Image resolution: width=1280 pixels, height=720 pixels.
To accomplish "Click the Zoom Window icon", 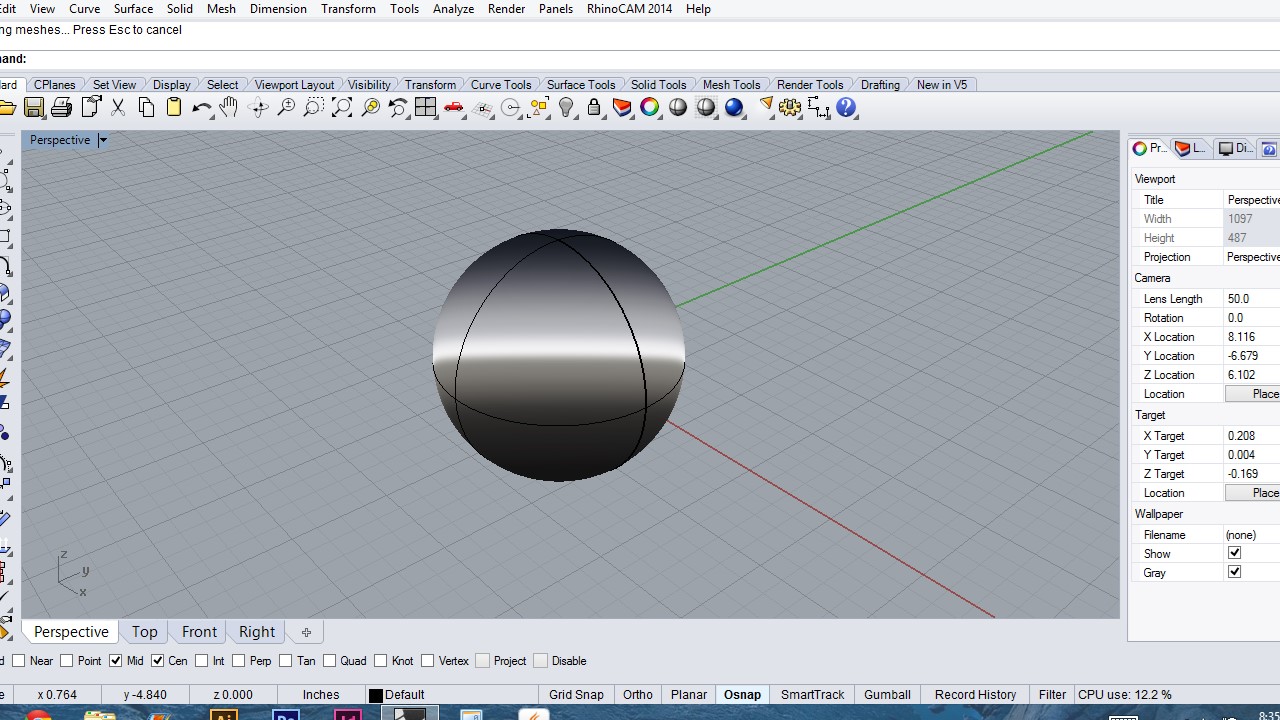I will tap(314, 108).
